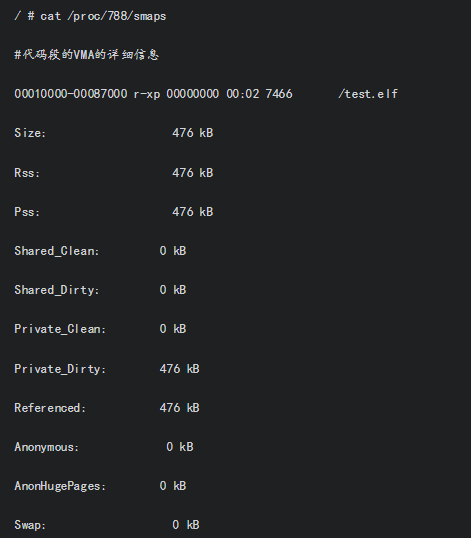Click the AnonHugePages: label

[60, 486]
